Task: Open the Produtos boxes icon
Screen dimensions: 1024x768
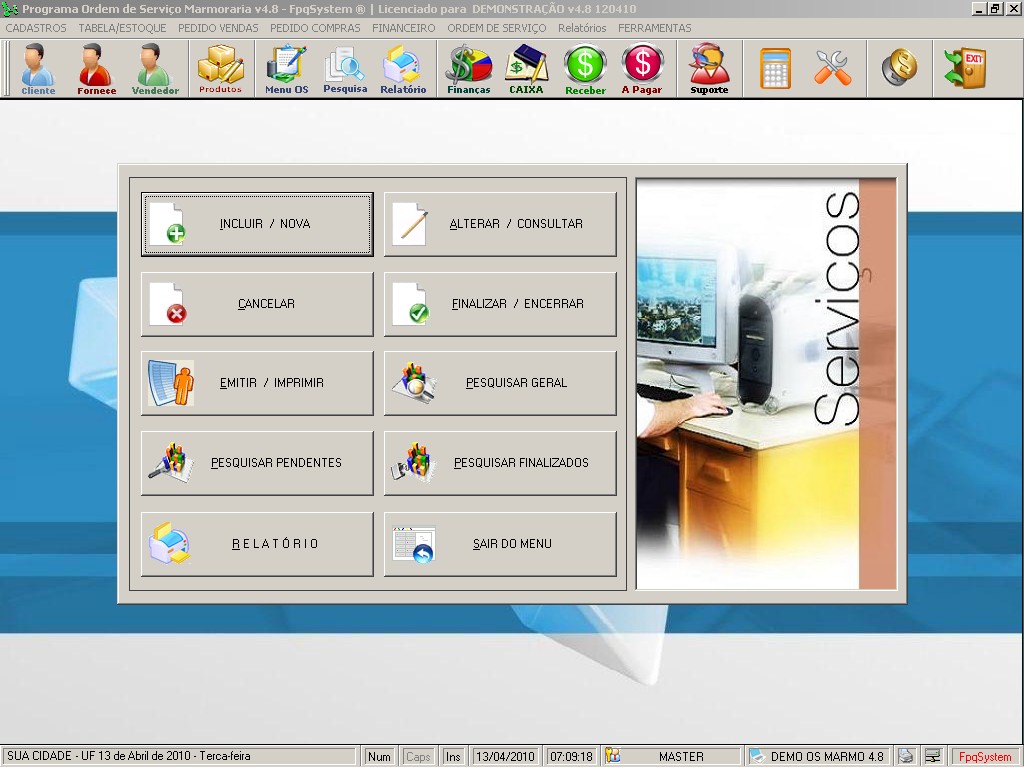Action: [x=221, y=69]
